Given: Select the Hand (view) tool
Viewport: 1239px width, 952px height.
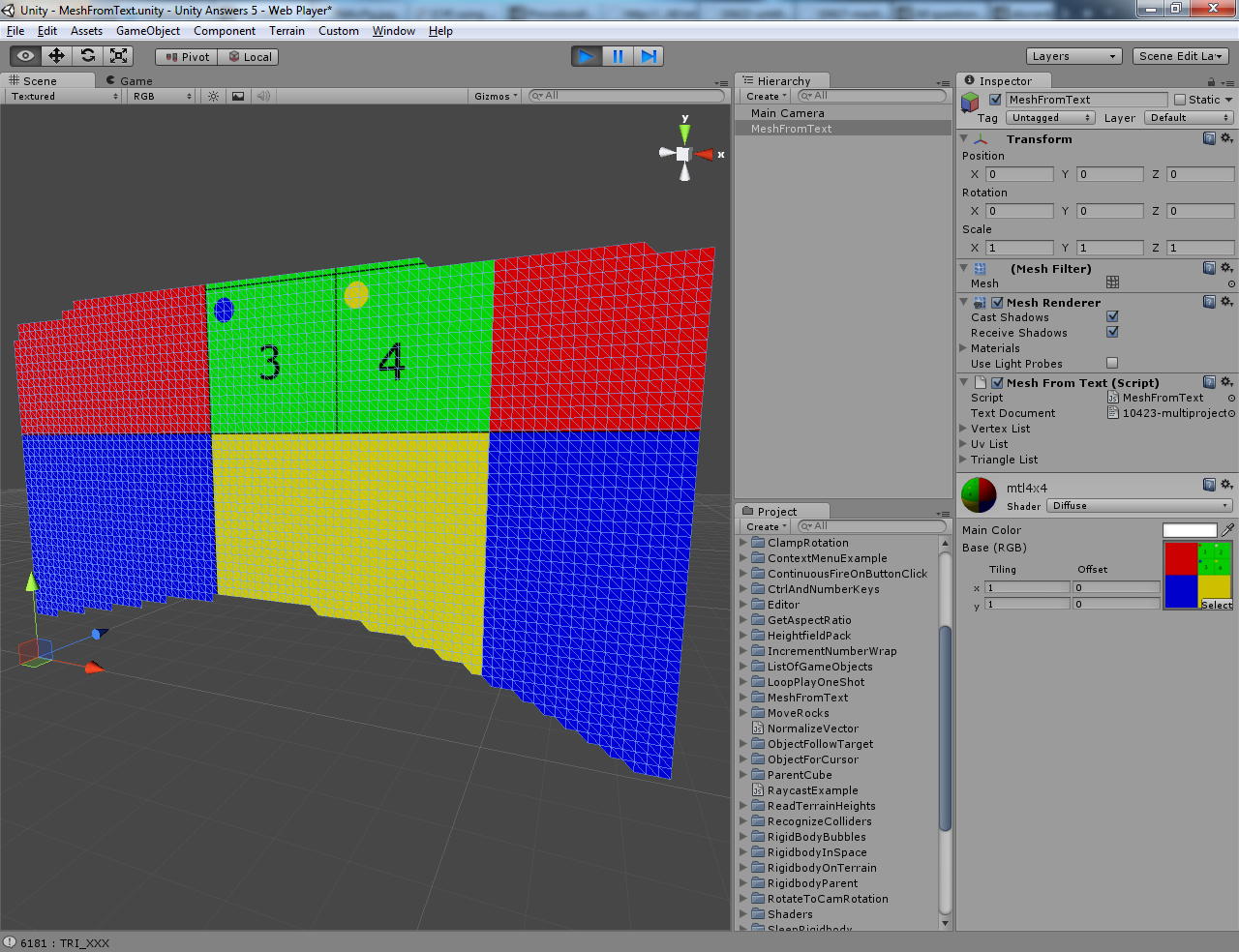Looking at the screenshot, I should pyautogui.click(x=25, y=56).
